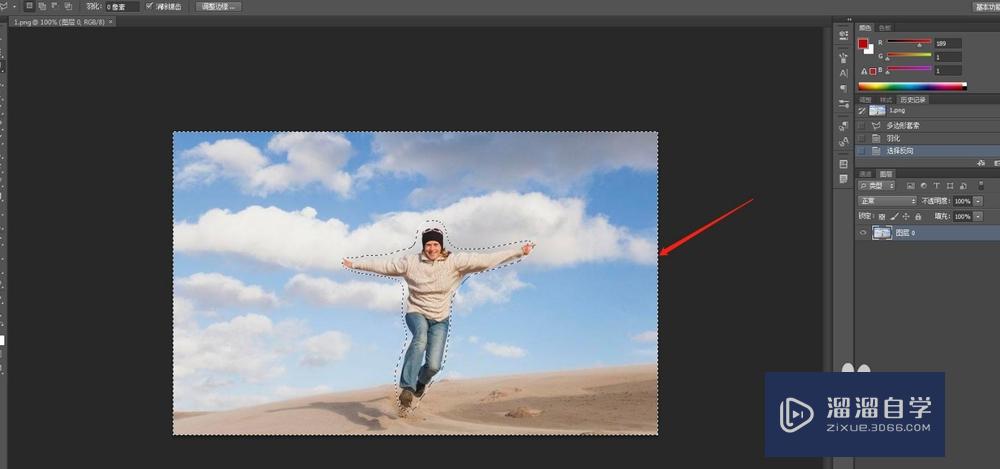This screenshot has height=469, width=1000.
Task: Open the 正常 blend mode dropdown
Action: (x=887, y=201)
